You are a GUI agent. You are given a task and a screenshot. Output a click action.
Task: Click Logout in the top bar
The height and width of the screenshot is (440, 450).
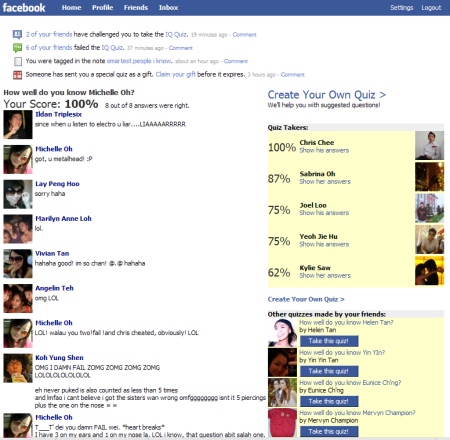[431, 7]
